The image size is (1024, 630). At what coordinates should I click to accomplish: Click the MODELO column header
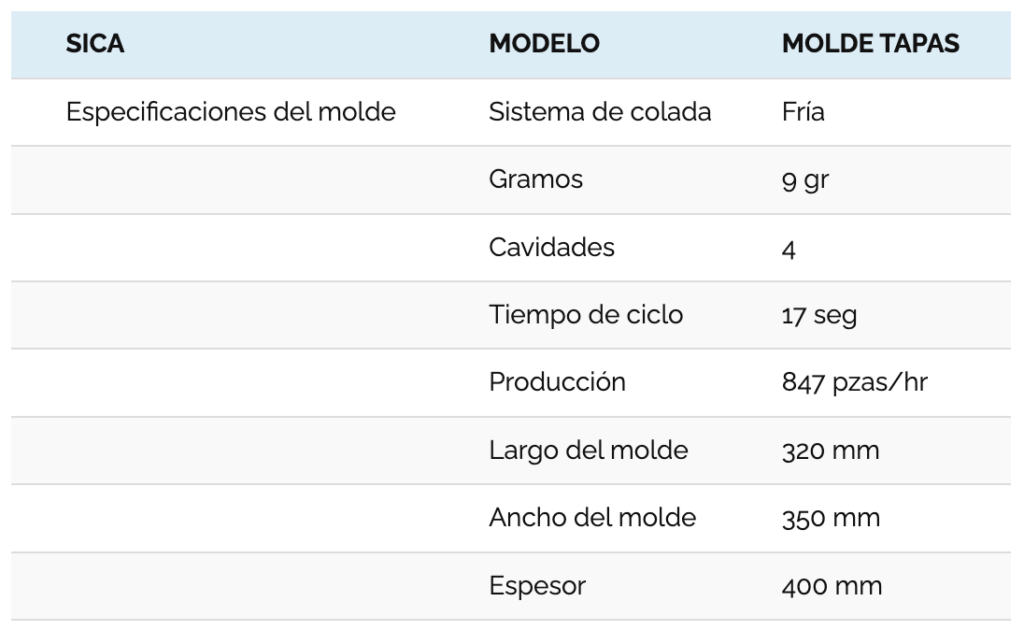click(544, 44)
